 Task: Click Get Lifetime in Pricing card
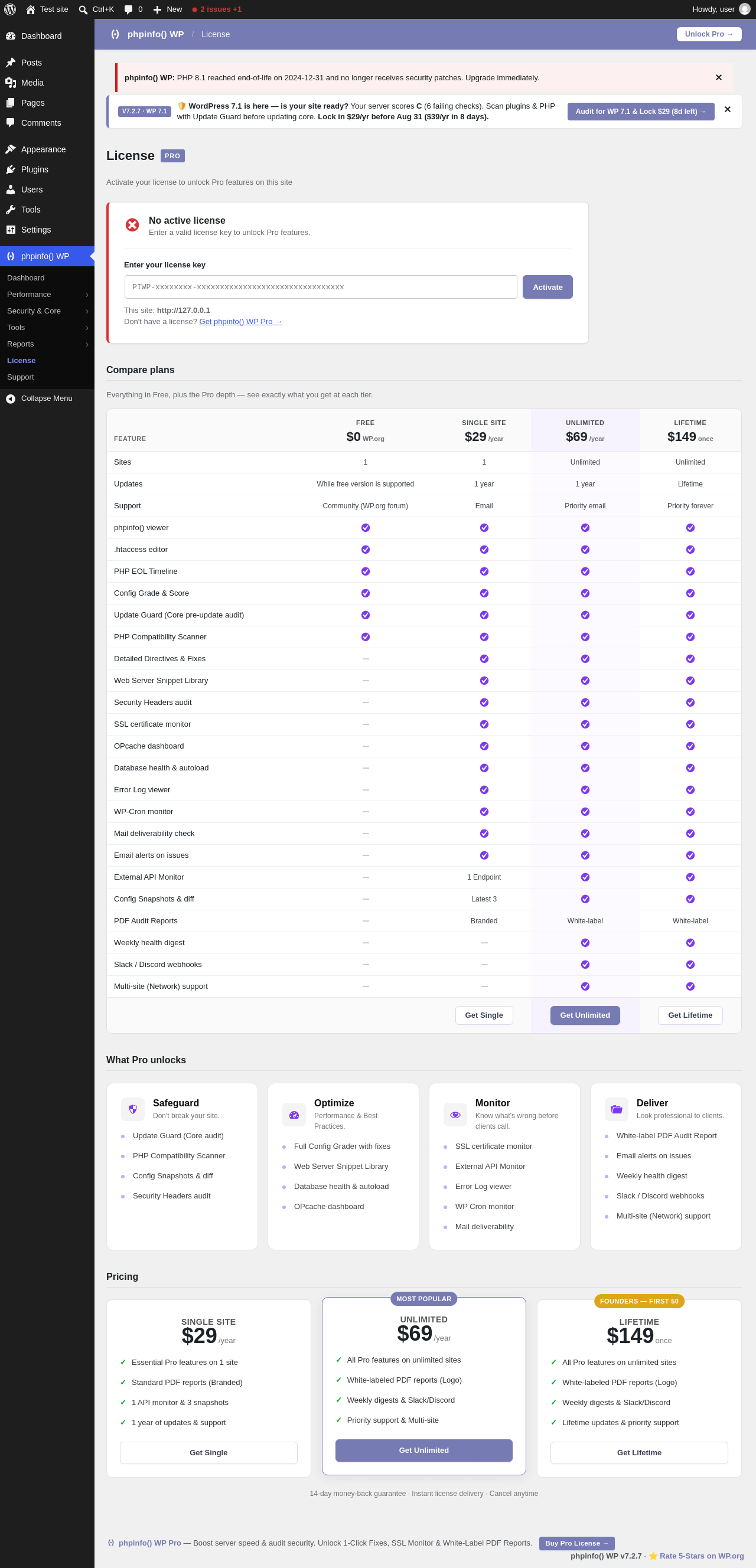[x=639, y=1452]
